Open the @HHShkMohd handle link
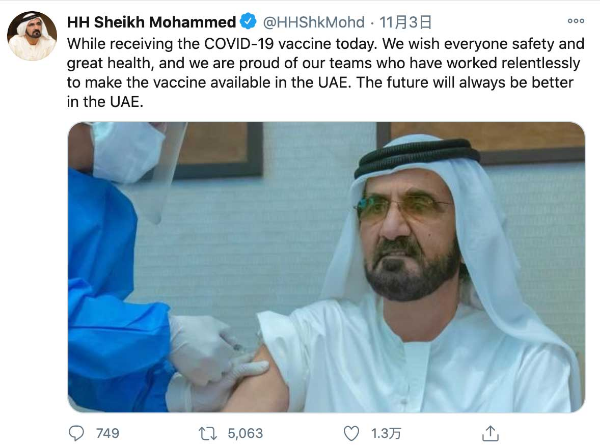The height and width of the screenshot is (445, 600). [x=315, y=22]
